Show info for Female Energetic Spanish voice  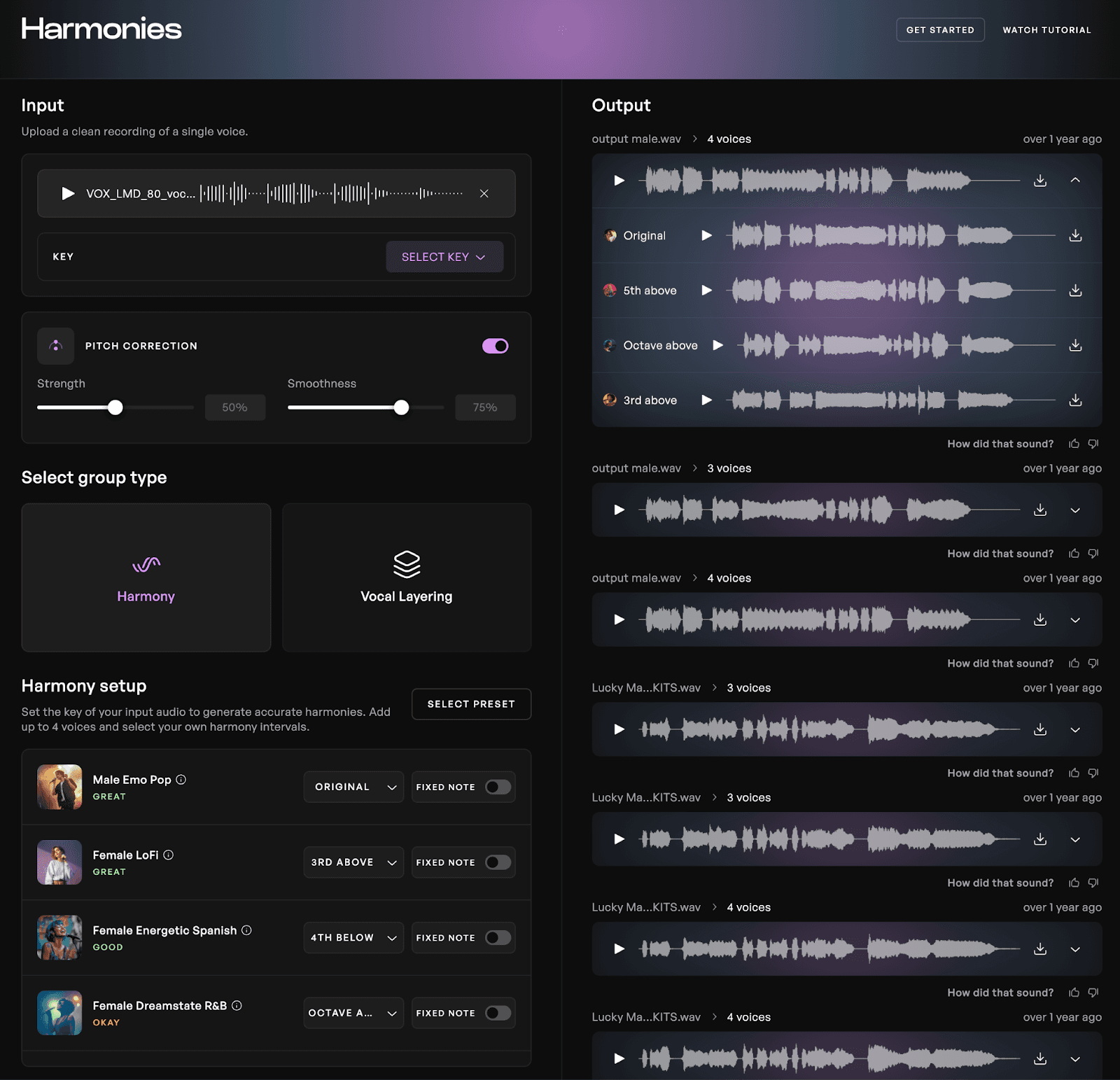pos(246,930)
